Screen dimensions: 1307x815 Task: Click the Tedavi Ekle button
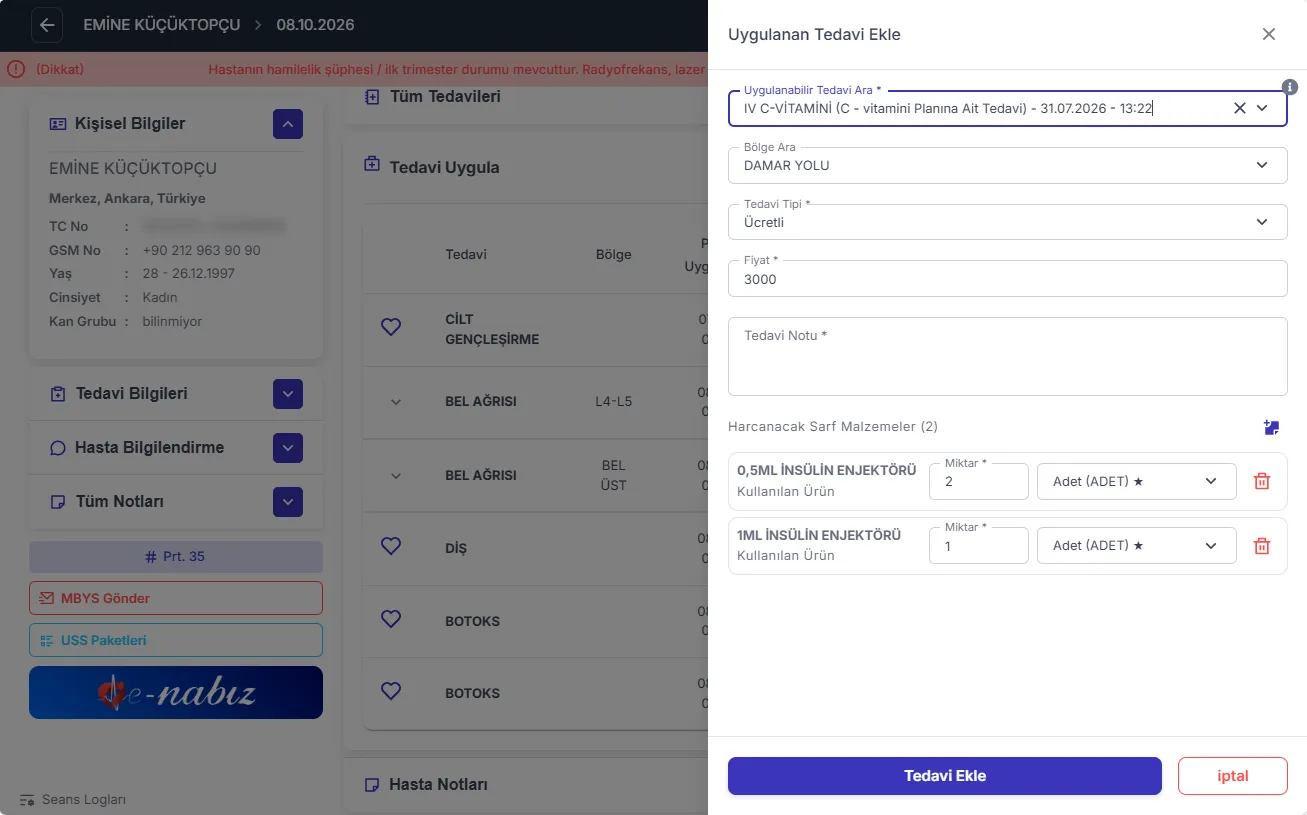[945, 776]
